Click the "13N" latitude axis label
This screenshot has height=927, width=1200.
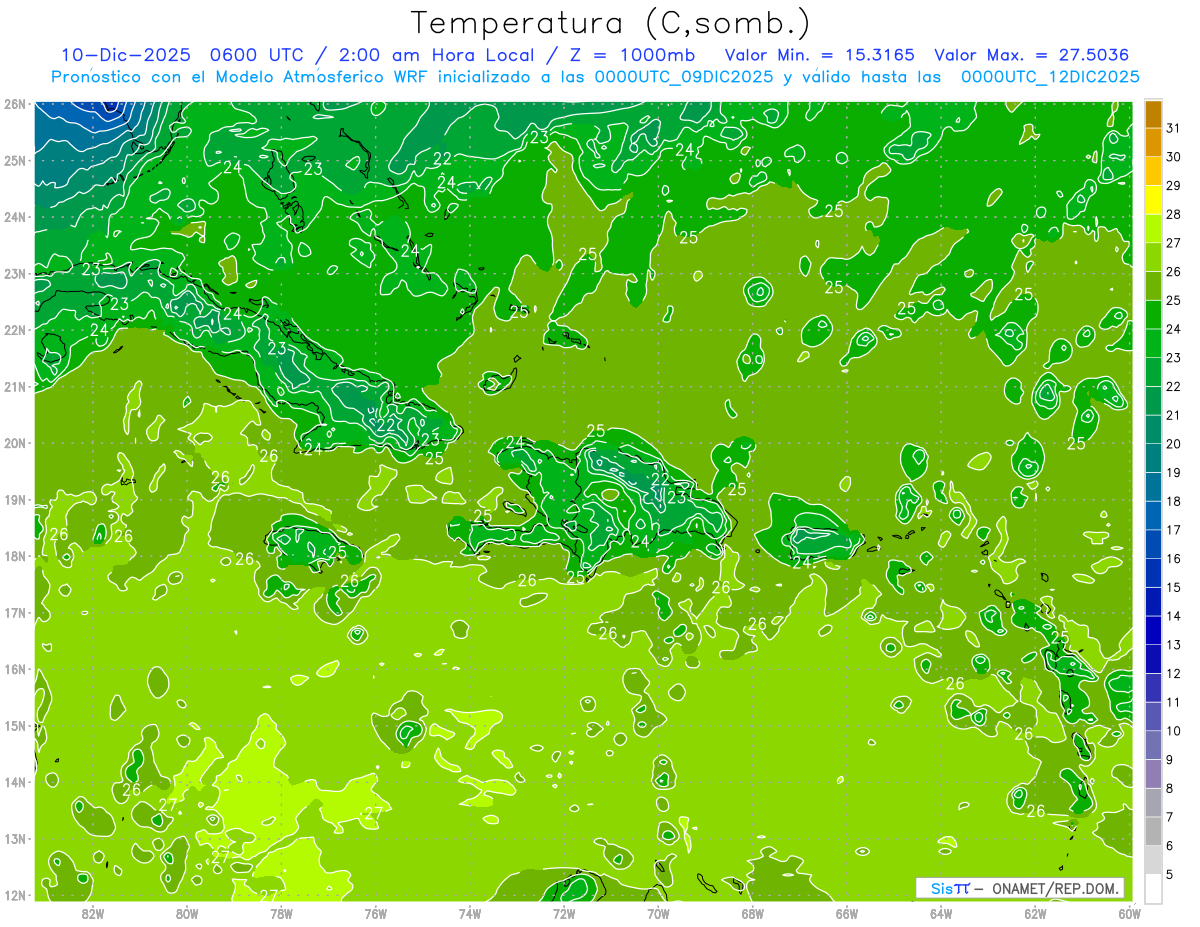[14, 838]
